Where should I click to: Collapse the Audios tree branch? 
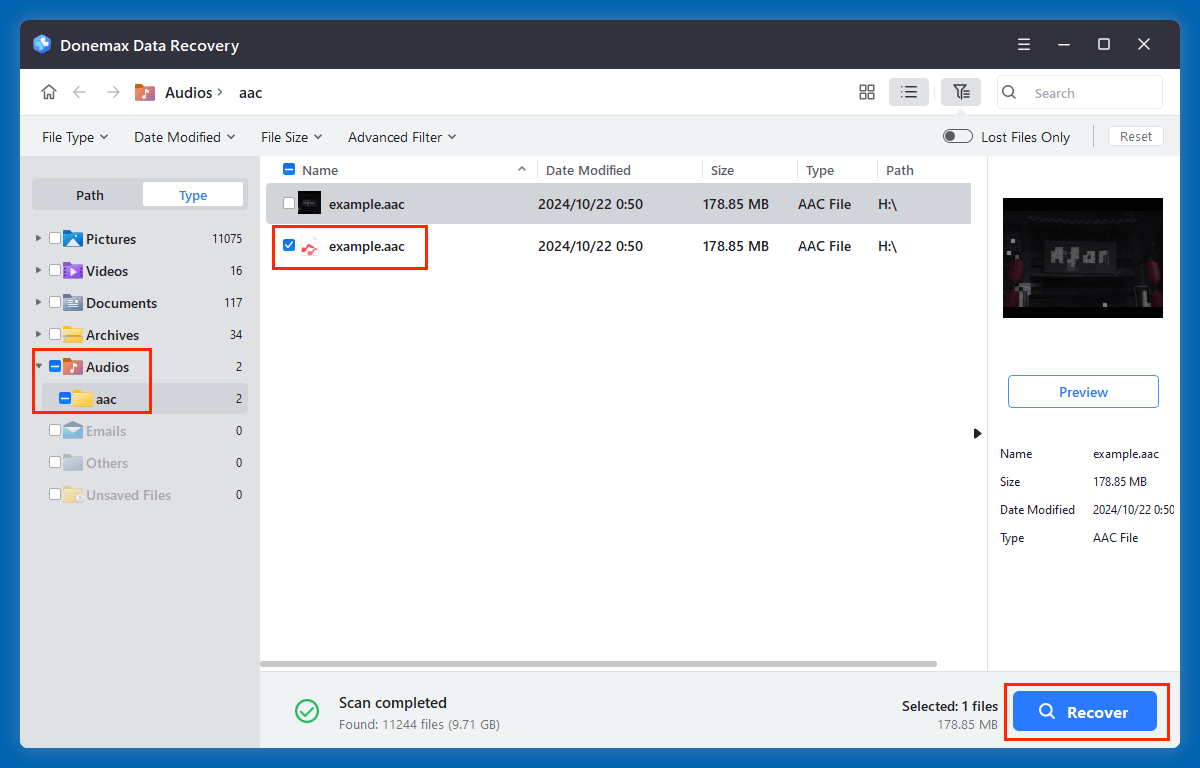point(38,366)
